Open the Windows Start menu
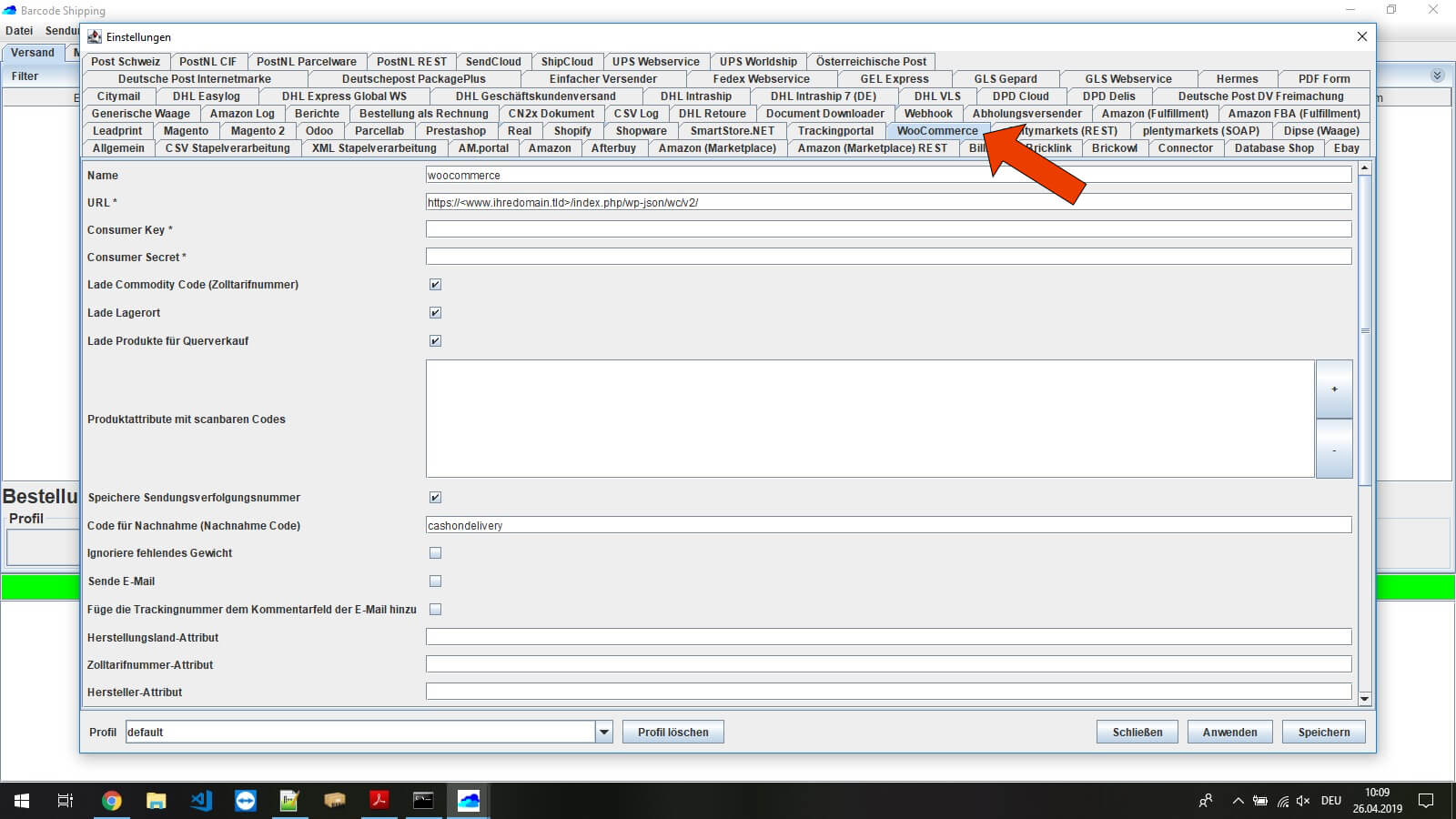The image size is (1456, 819). pyautogui.click(x=22, y=801)
